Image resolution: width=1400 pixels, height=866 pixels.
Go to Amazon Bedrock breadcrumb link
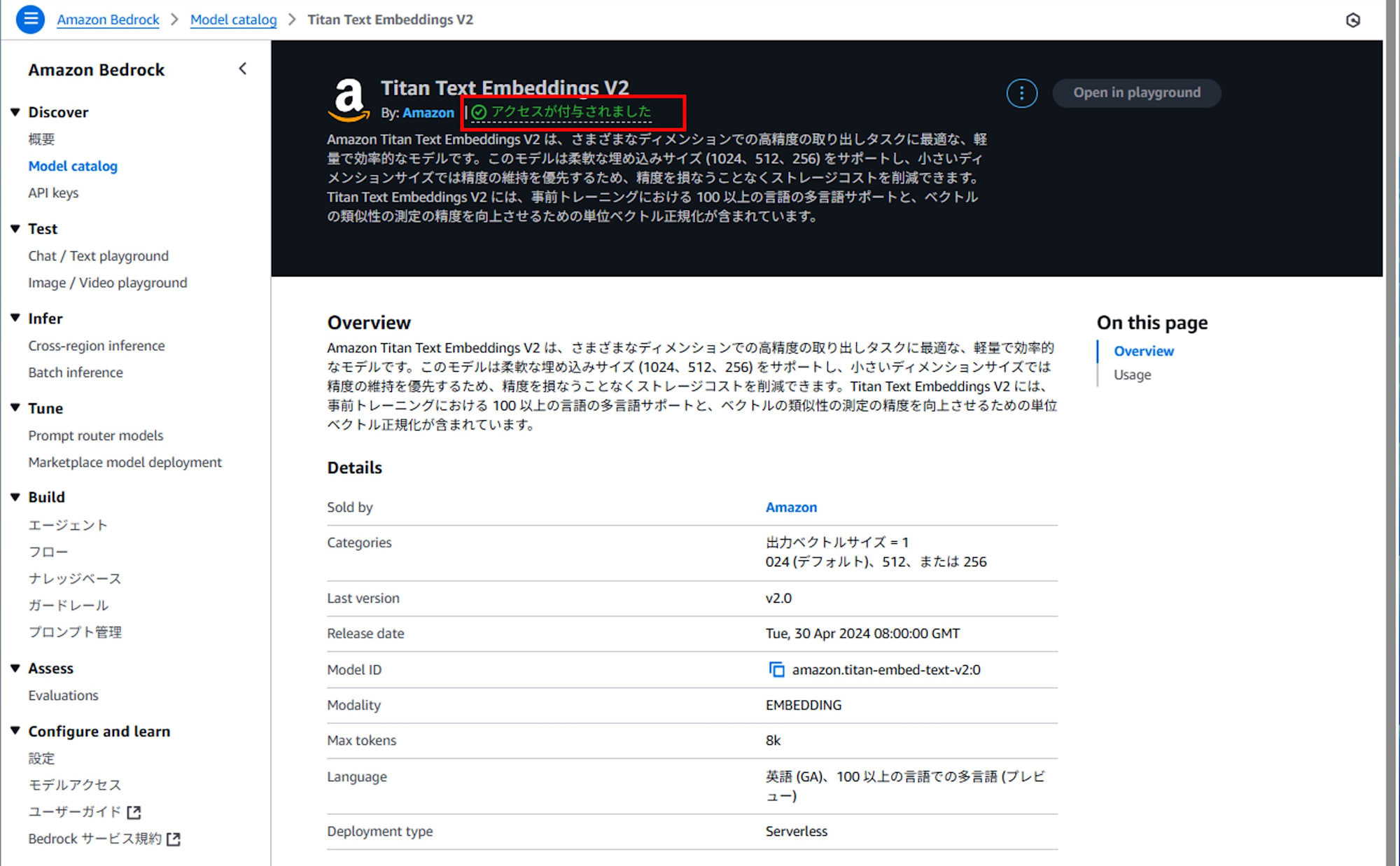[108, 20]
